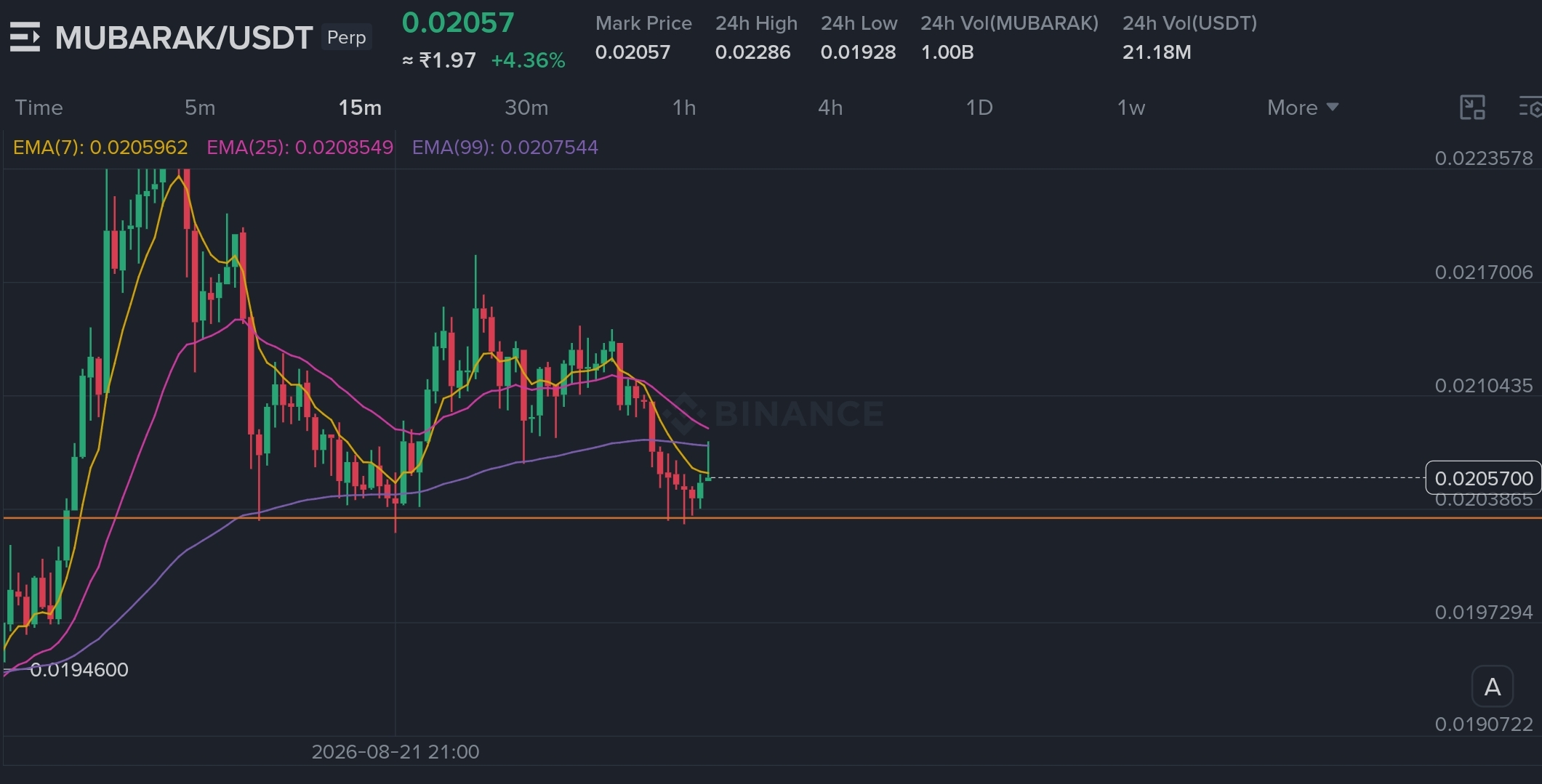Click the Mark Price label
1542x784 pixels.
click(643, 23)
